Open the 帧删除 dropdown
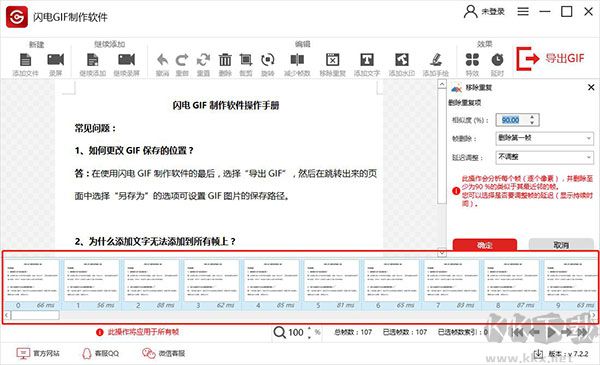The image size is (600, 365). coord(544,138)
